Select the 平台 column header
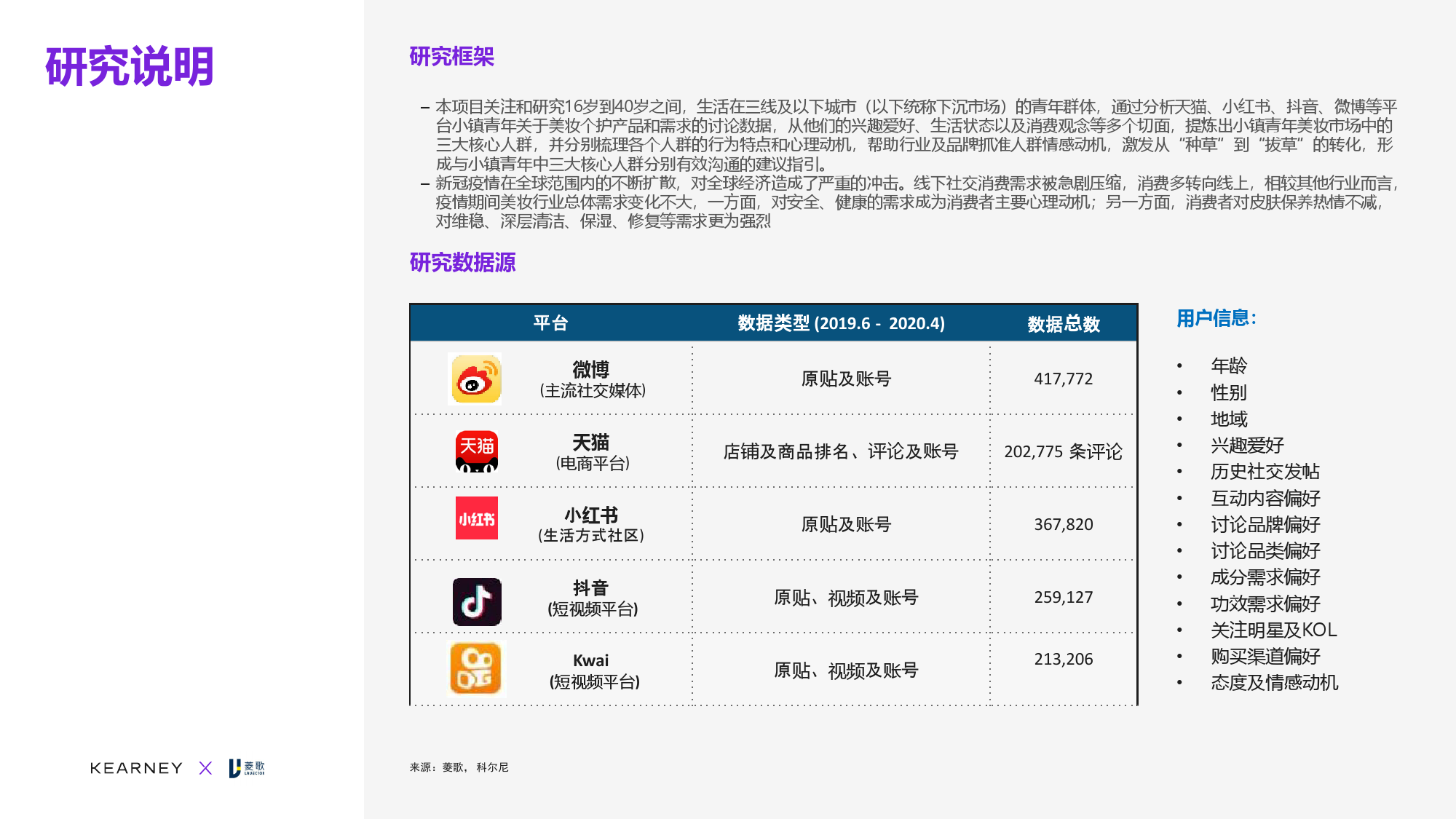The width and height of the screenshot is (1456, 819). (550, 323)
